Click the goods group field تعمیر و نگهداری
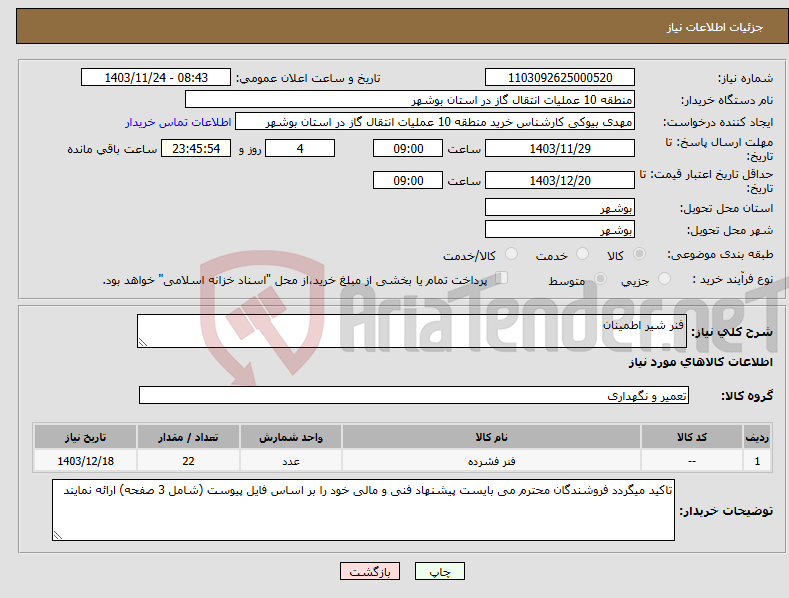This screenshot has width=789, height=598. (x=414, y=396)
